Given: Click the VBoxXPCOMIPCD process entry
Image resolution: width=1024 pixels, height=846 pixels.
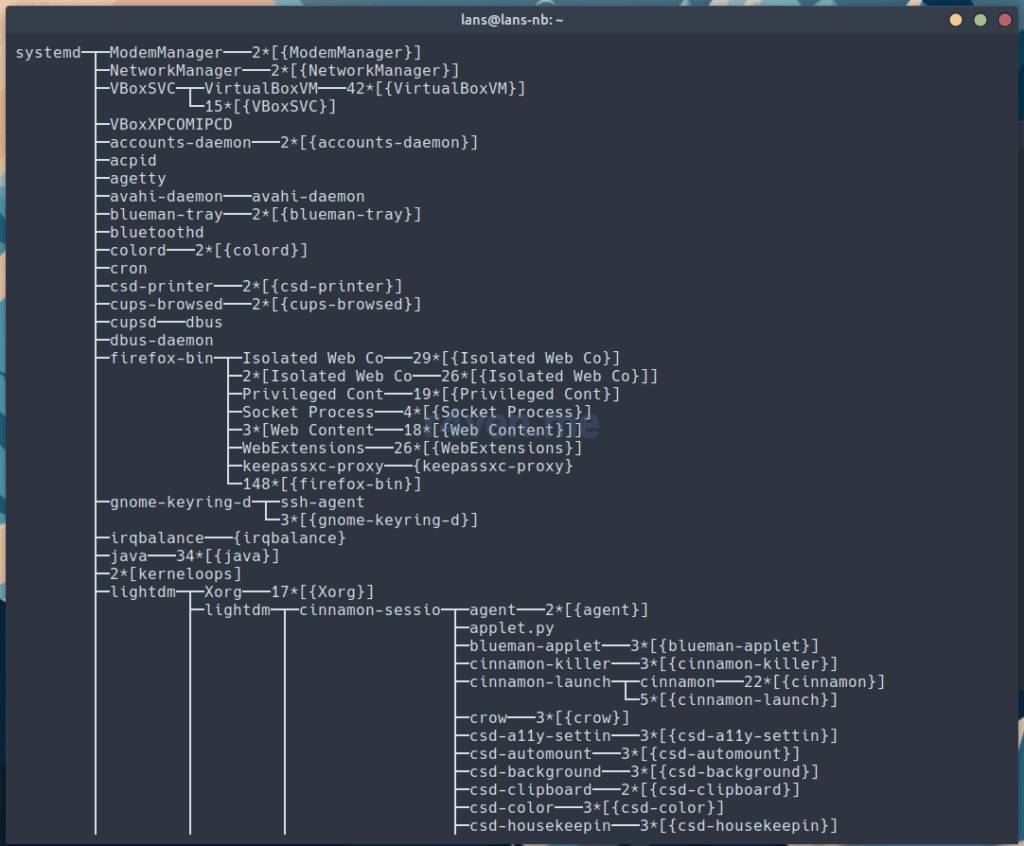Looking at the screenshot, I should (170, 124).
